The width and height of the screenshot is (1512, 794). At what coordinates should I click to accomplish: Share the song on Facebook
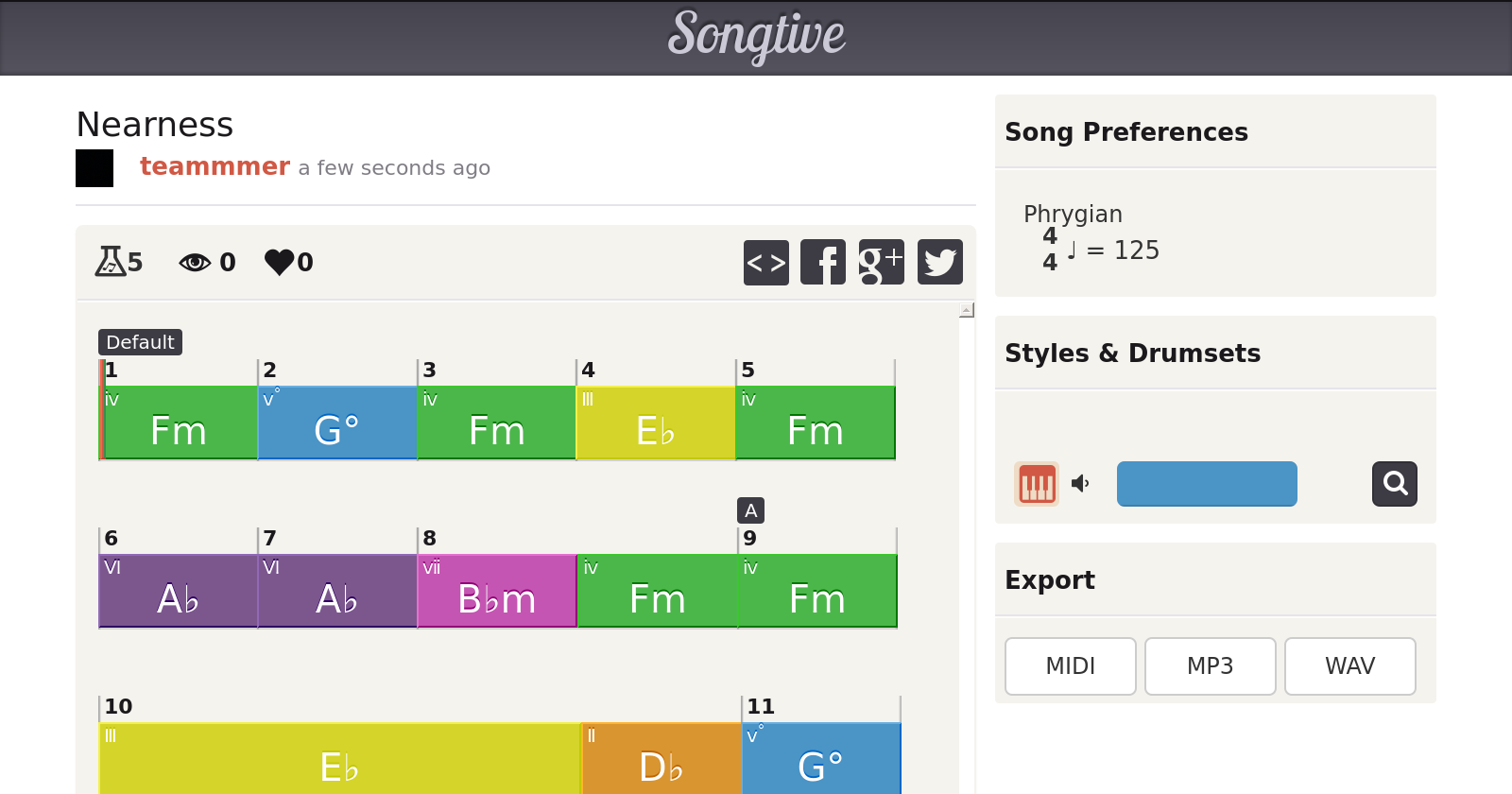[x=823, y=262]
